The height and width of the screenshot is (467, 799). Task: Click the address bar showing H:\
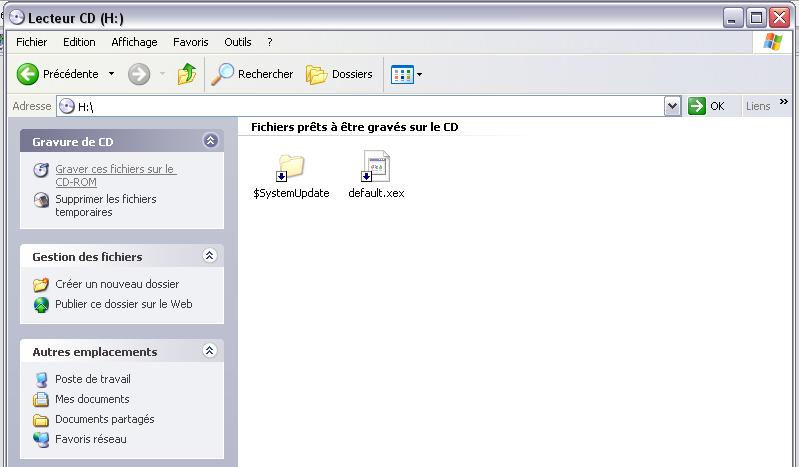click(360, 106)
